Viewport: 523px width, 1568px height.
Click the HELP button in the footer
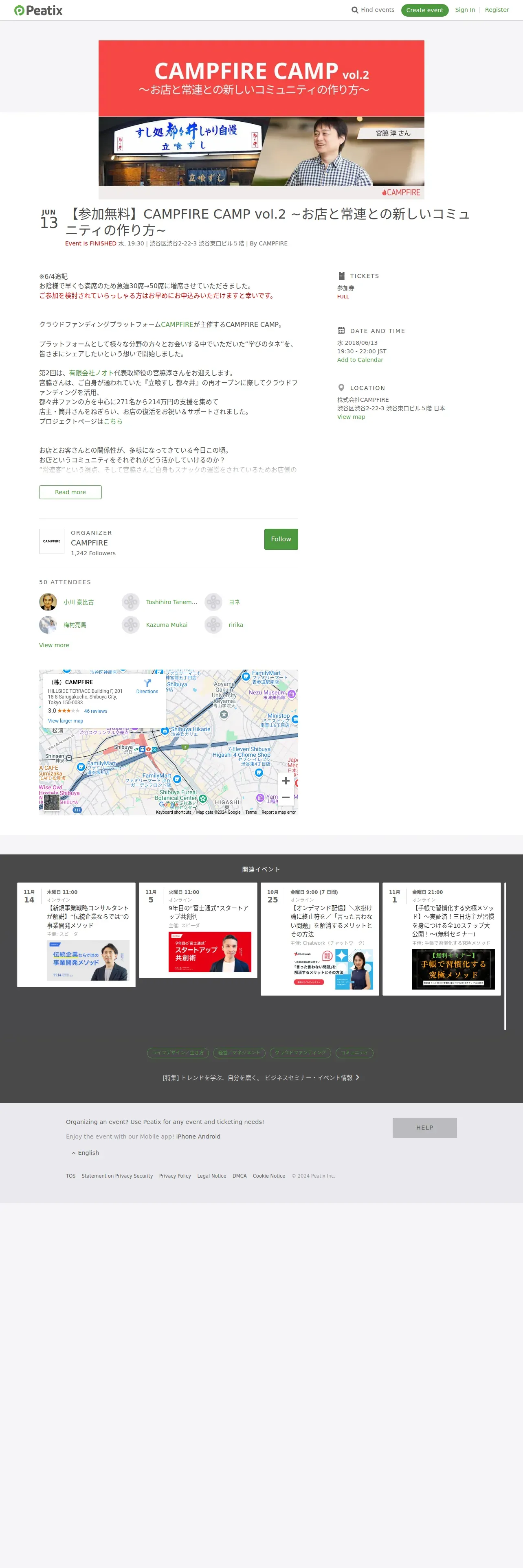click(425, 1128)
